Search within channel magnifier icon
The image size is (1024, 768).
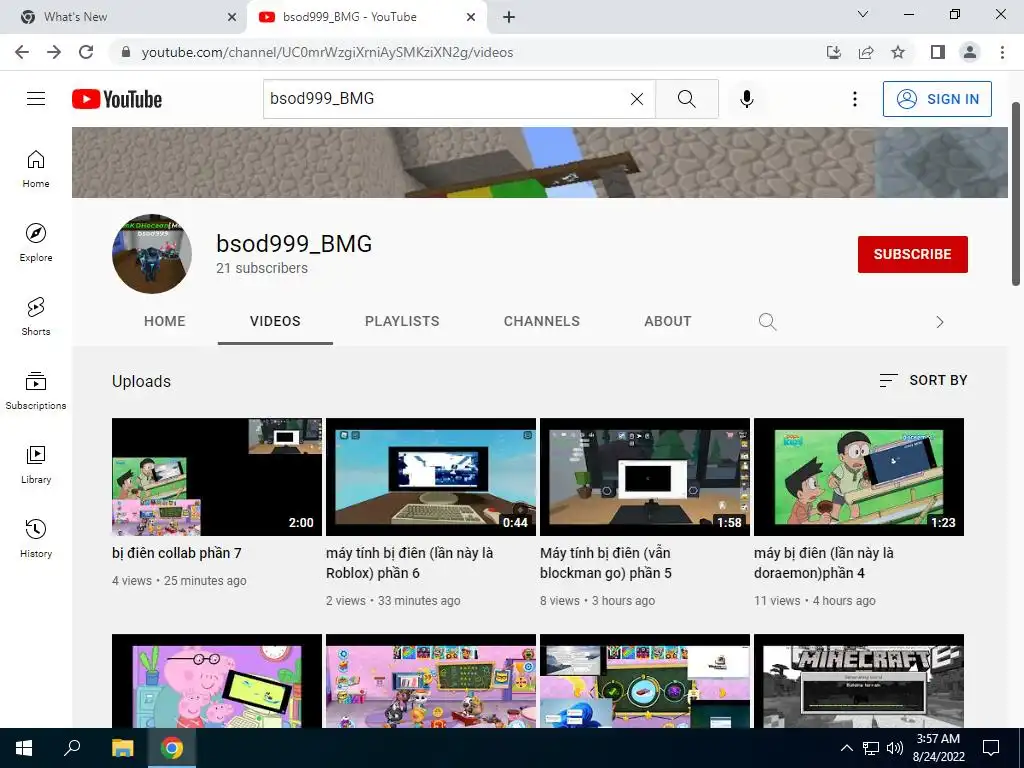767,321
